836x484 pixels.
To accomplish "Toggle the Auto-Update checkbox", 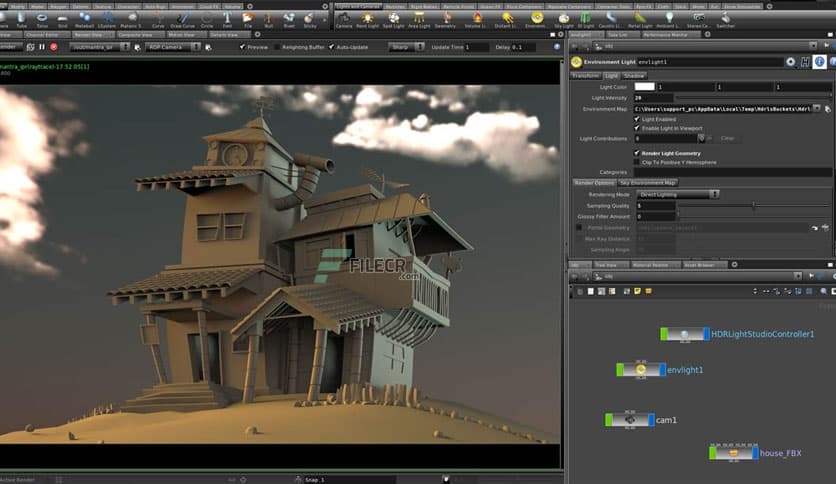I will pyautogui.click(x=332, y=47).
